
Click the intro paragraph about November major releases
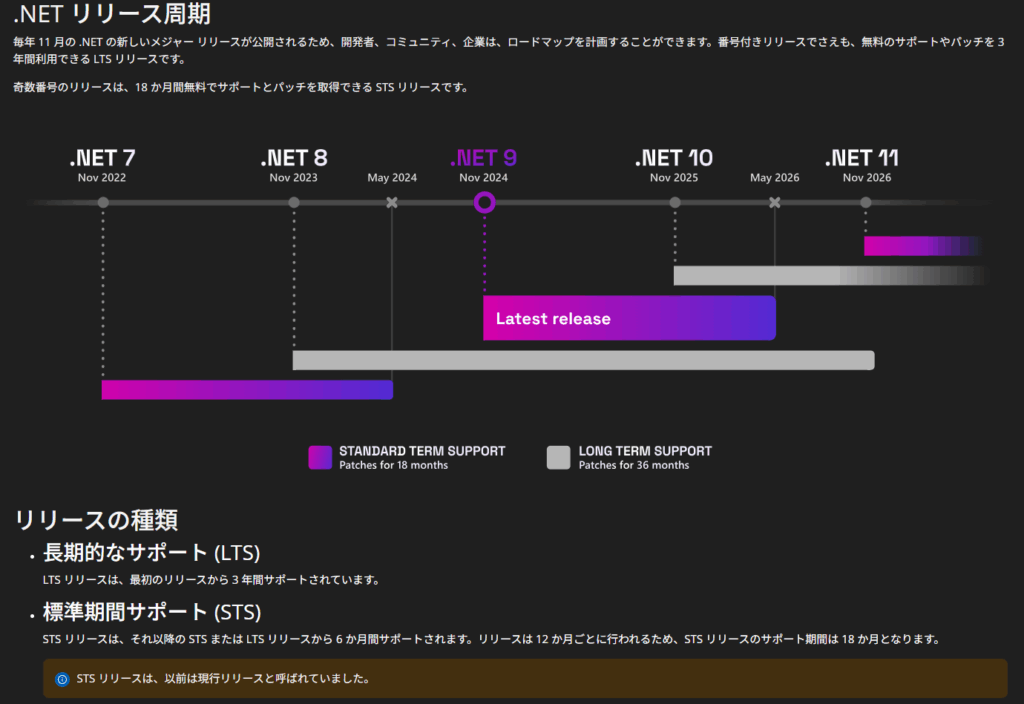[x=509, y=50]
